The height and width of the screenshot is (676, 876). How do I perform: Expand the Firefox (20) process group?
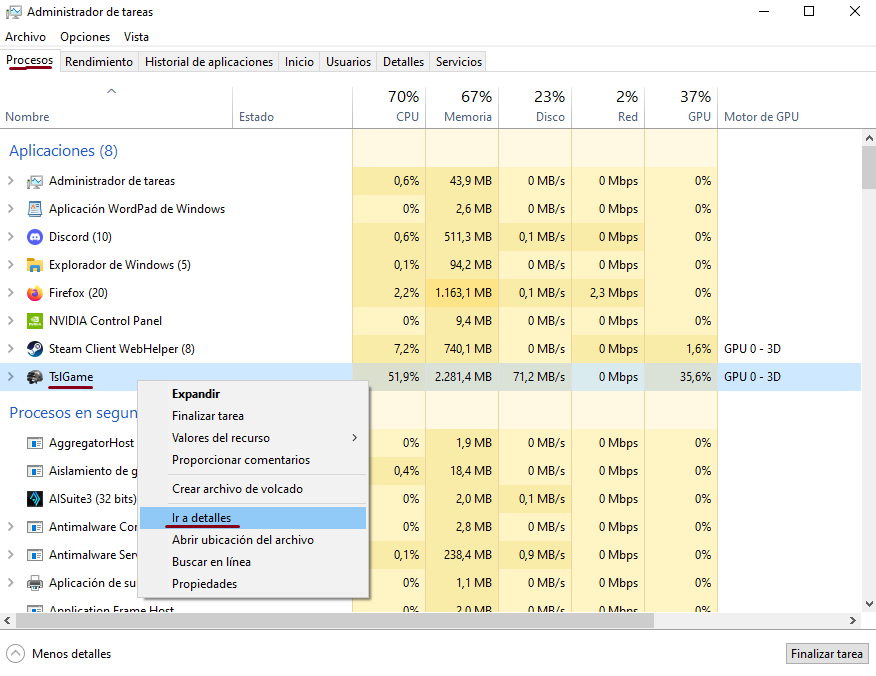(11, 293)
